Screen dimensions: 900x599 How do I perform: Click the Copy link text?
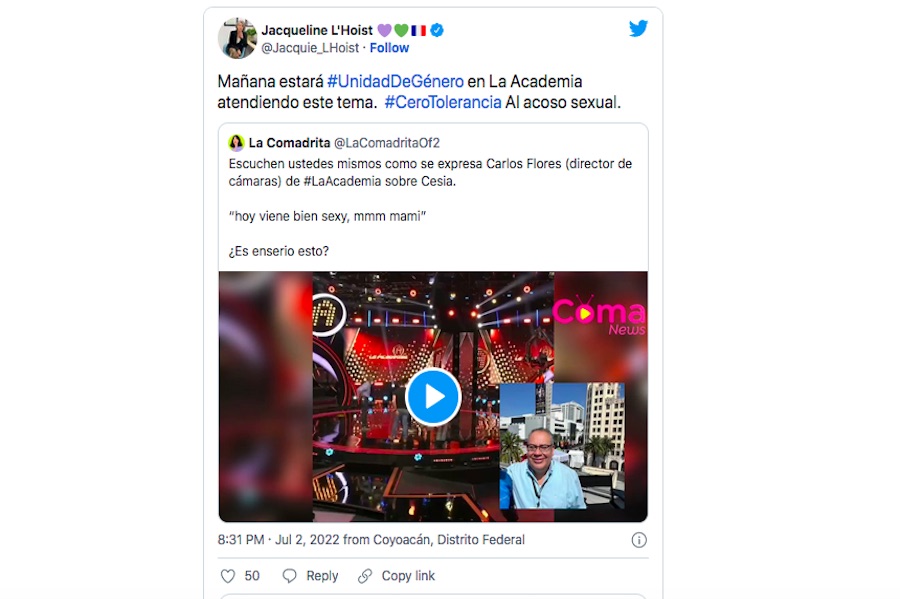click(x=408, y=576)
